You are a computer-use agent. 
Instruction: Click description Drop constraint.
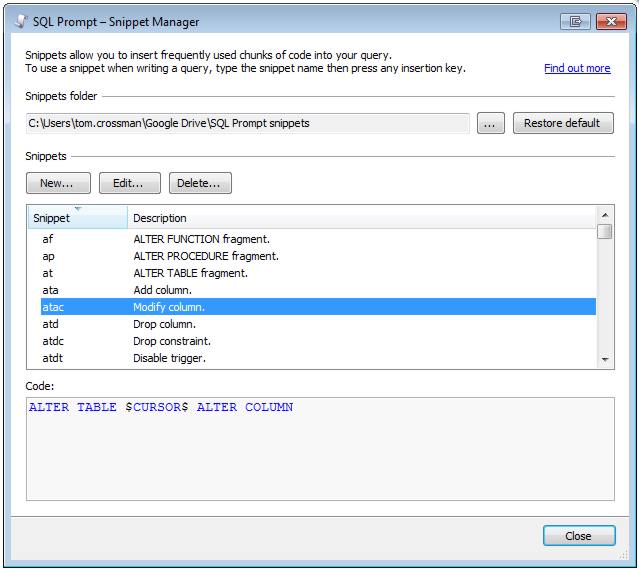point(172,341)
